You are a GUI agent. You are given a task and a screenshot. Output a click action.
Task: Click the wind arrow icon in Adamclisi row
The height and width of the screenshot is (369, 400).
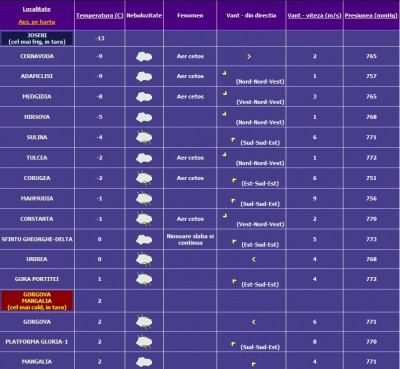click(x=224, y=72)
